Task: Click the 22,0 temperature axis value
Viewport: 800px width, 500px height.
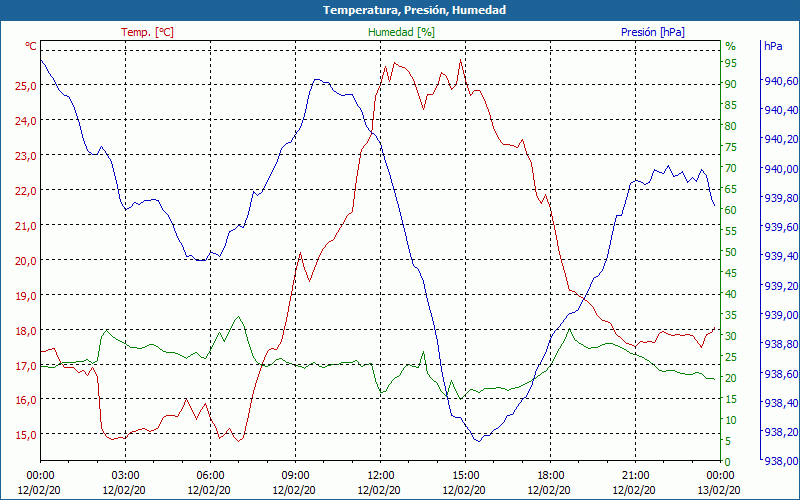Action: (26, 191)
